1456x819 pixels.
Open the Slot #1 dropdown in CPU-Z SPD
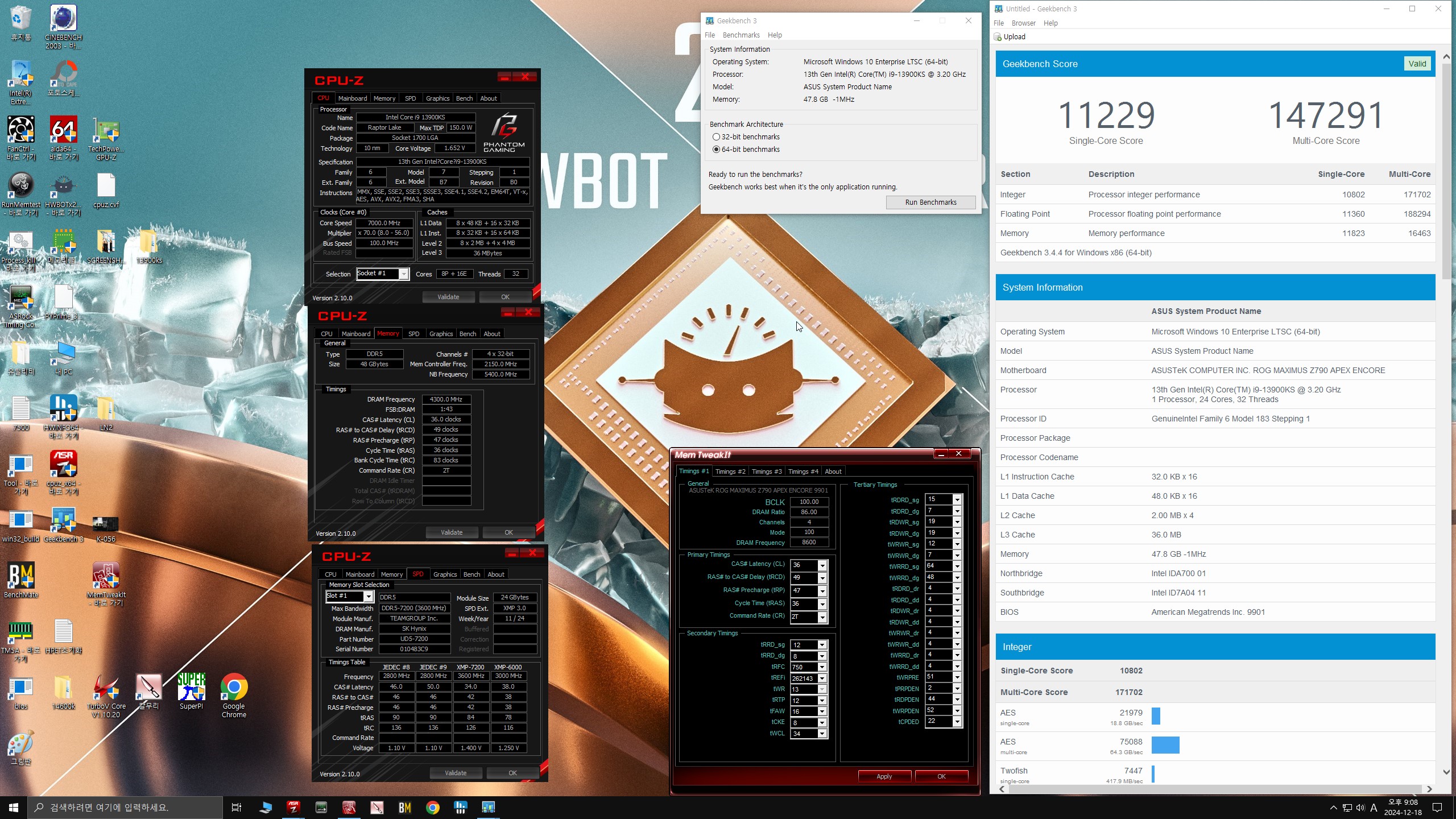click(369, 596)
